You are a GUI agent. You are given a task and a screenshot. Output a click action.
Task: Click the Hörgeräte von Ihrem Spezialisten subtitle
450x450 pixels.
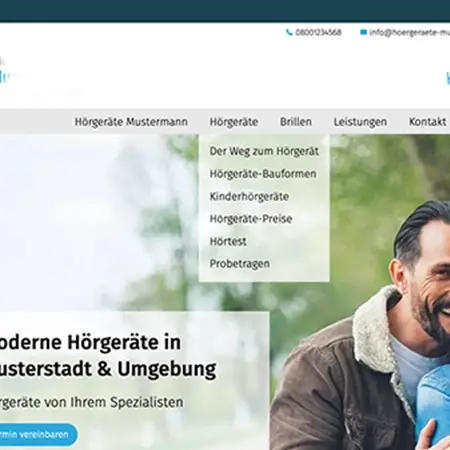[x=91, y=402]
